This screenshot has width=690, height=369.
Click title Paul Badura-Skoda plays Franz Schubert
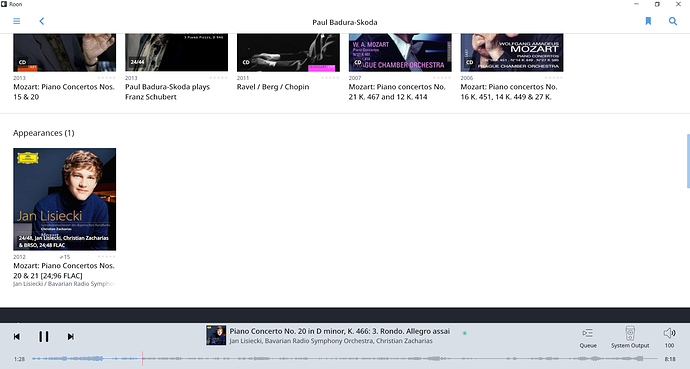(x=168, y=92)
